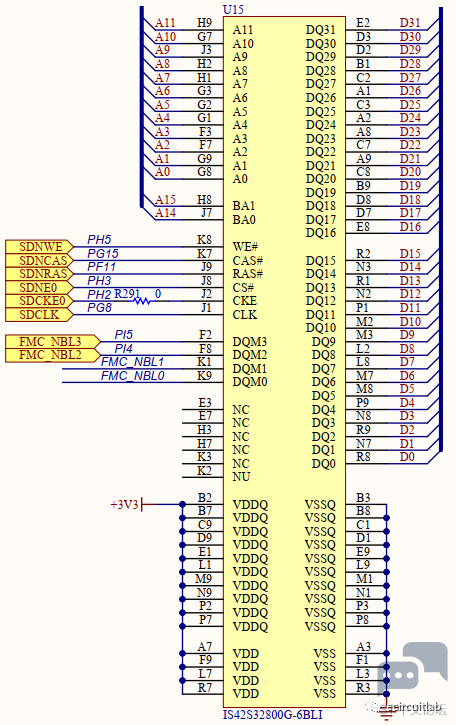Select the FMC_NBL2 port

point(53,355)
